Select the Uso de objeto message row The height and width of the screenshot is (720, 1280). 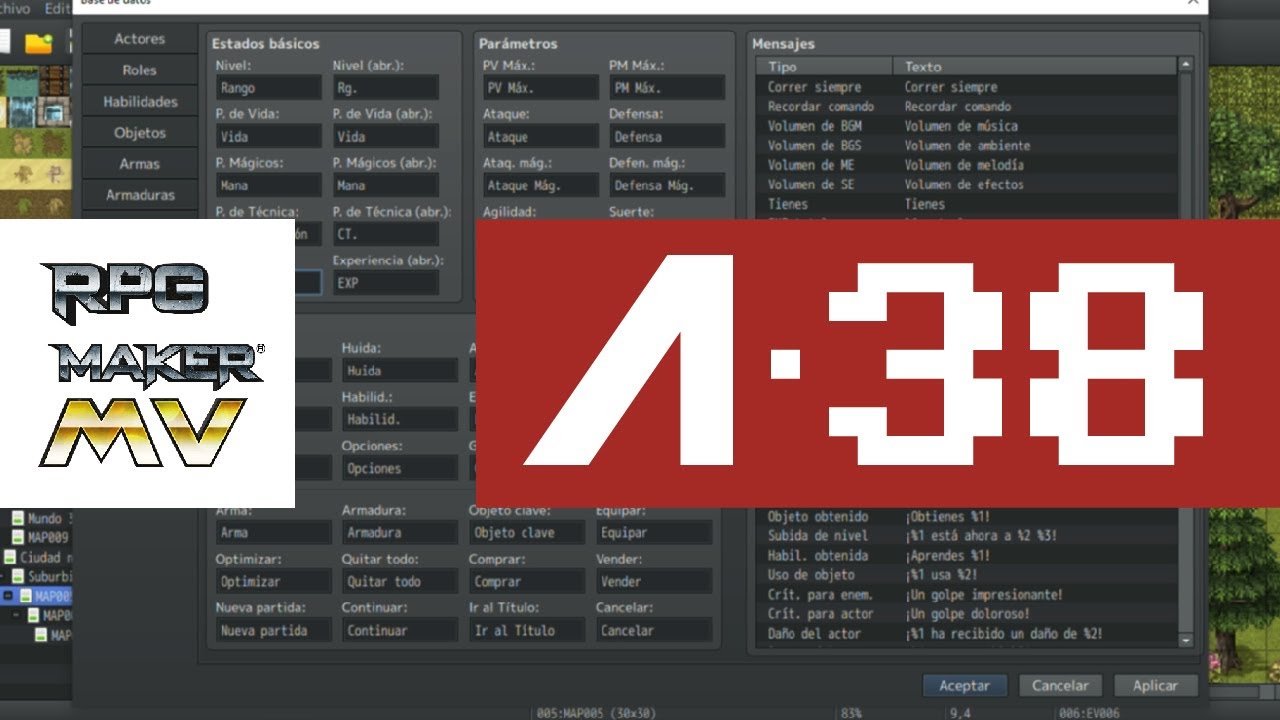click(967, 575)
